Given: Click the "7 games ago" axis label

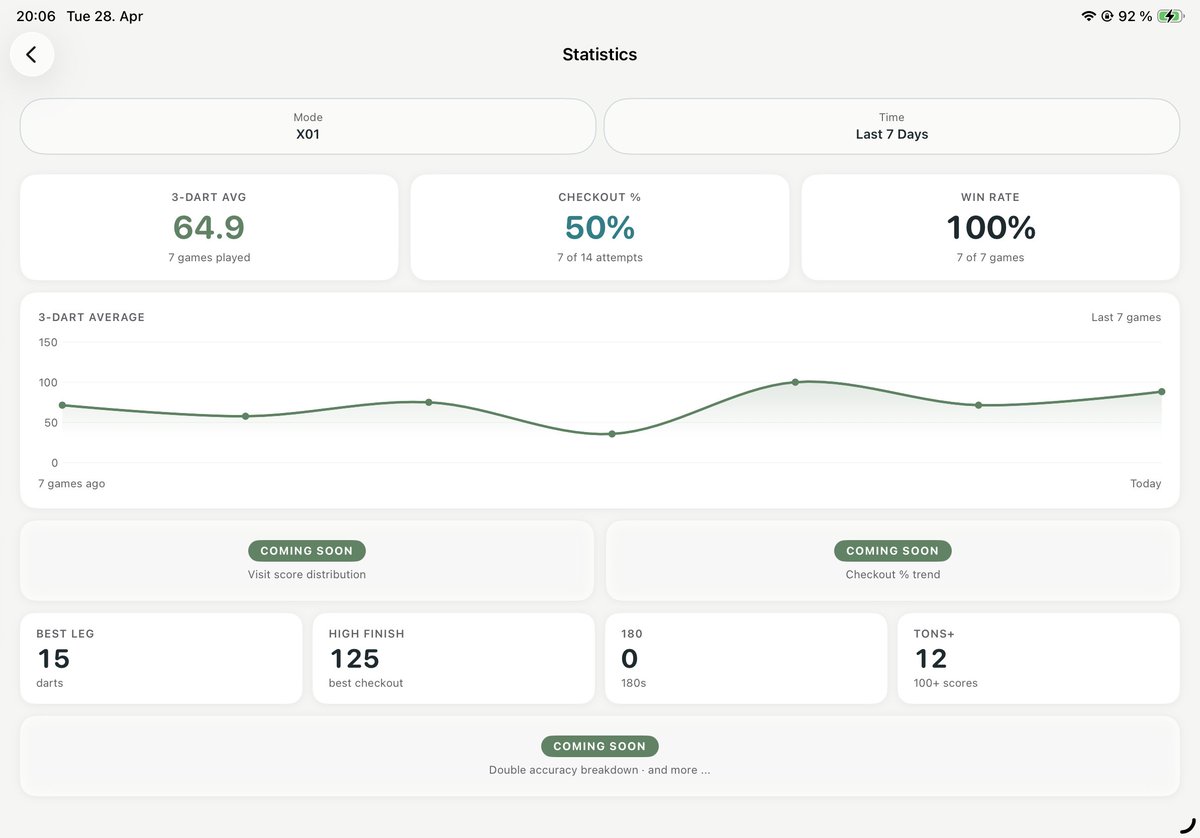Looking at the screenshot, I should 72,483.
